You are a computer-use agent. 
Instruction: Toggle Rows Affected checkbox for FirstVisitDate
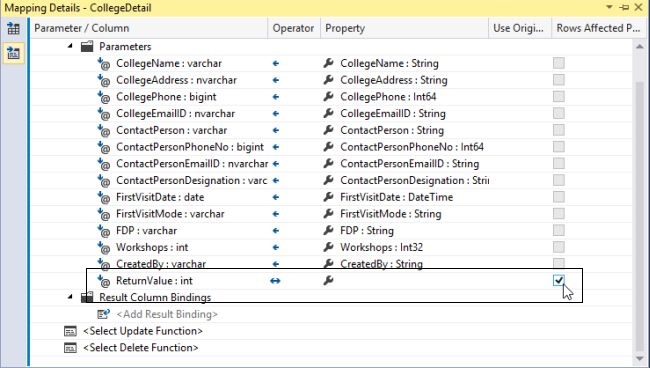coord(559,197)
